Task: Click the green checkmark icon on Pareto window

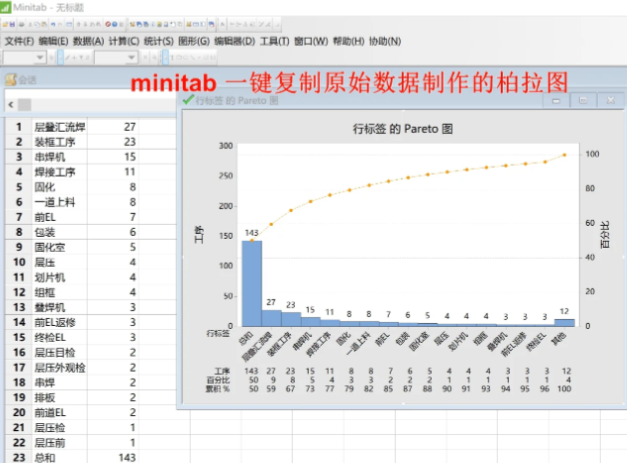Action: [188, 100]
